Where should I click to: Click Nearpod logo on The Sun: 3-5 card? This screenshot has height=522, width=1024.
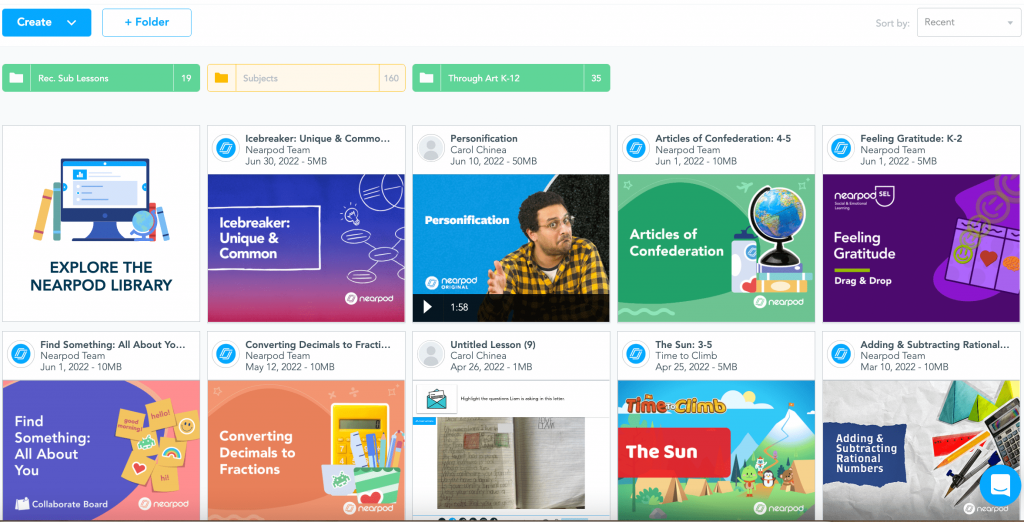pyautogui.click(x=636, y=354)
